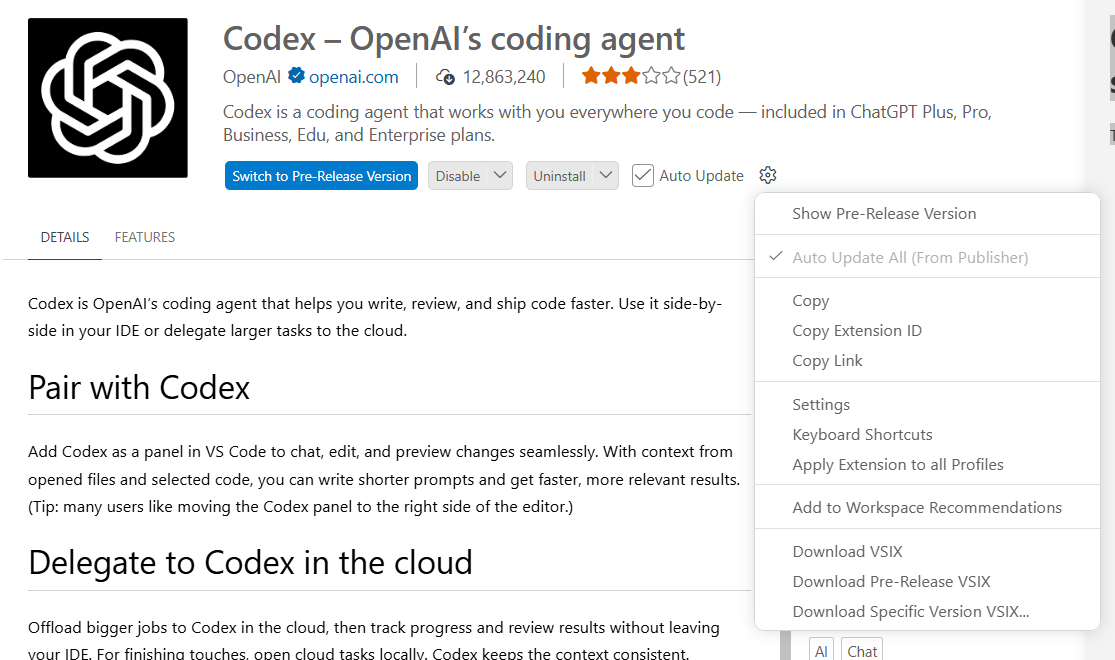Select Copy Link menu entry

(x=927, y=361)
